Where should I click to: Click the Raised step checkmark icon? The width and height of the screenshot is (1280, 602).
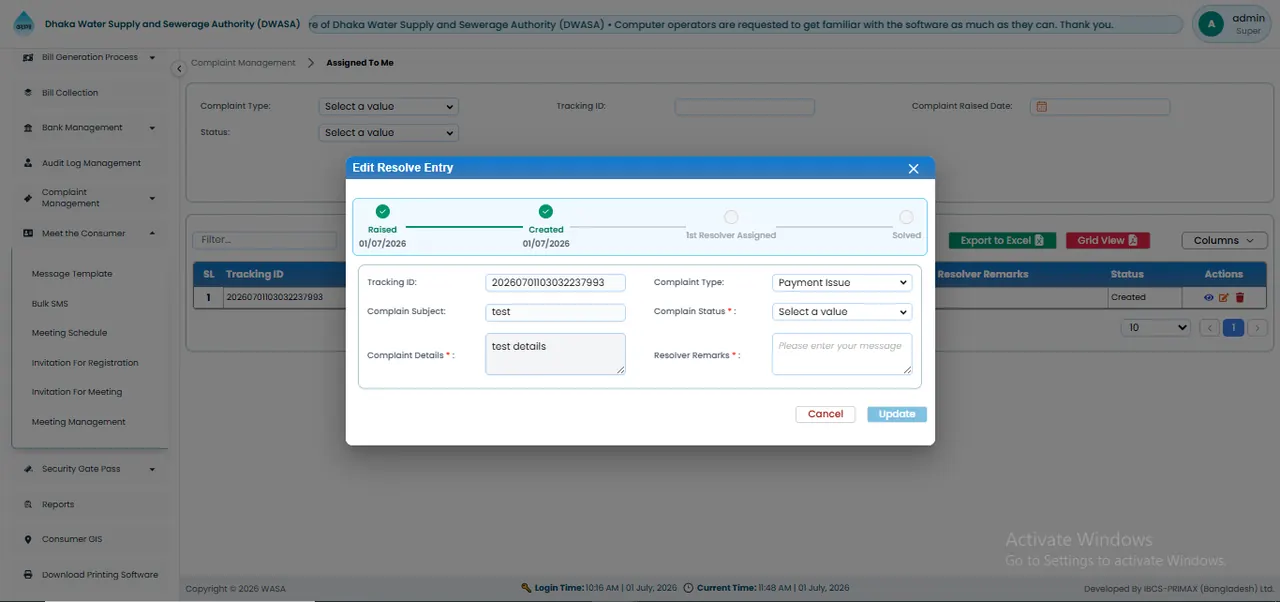(382, 211)
